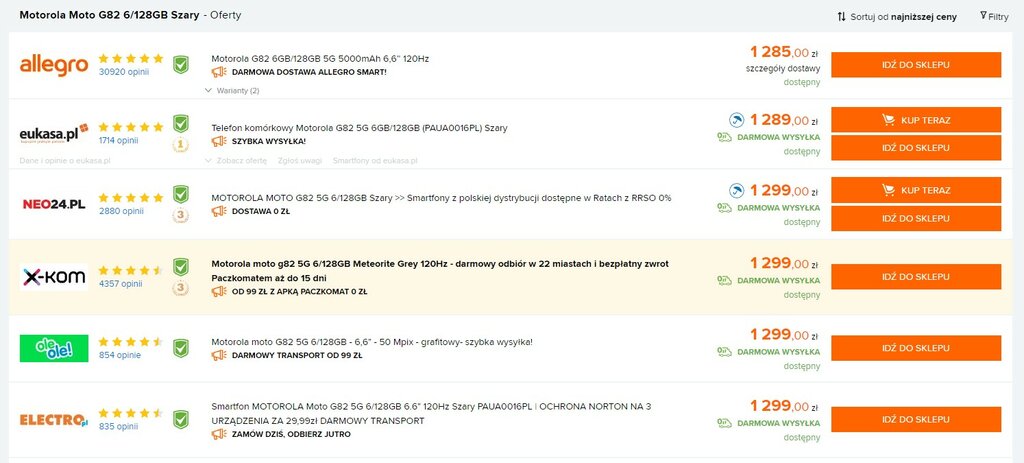Open szczegóły dostawy for the Allegro offer
This screenshot has width=1024, height=463.
pyautogui.click(x=783, y=68)
